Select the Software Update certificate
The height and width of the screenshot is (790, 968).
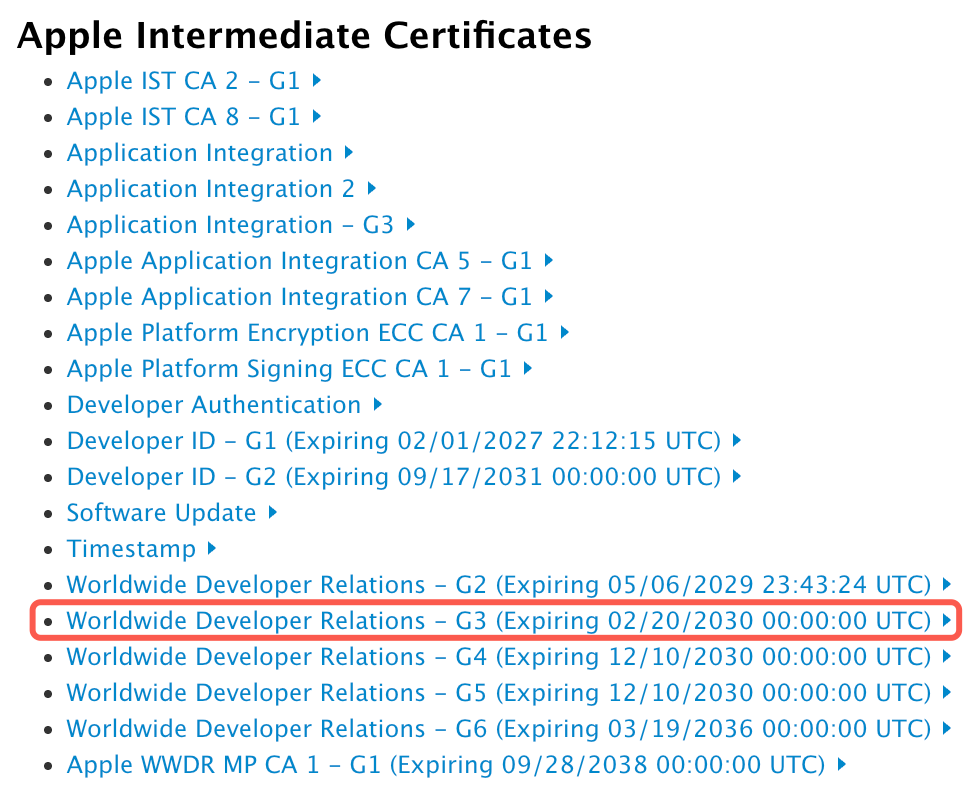[x=161, y=513]
